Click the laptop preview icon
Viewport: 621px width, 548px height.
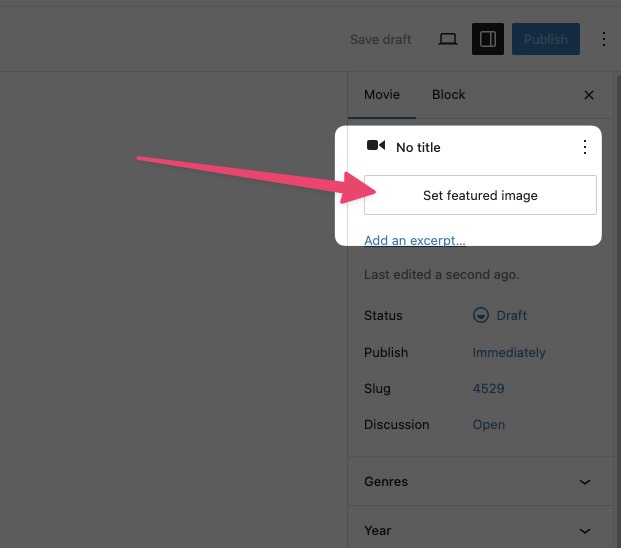click(x=448, y=39)
